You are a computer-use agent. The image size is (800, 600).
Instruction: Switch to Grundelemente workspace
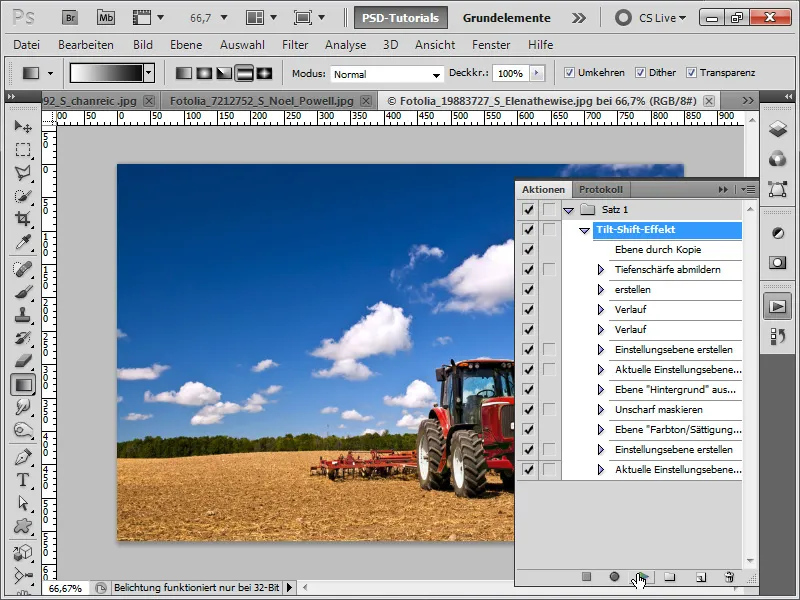point(507,18)
